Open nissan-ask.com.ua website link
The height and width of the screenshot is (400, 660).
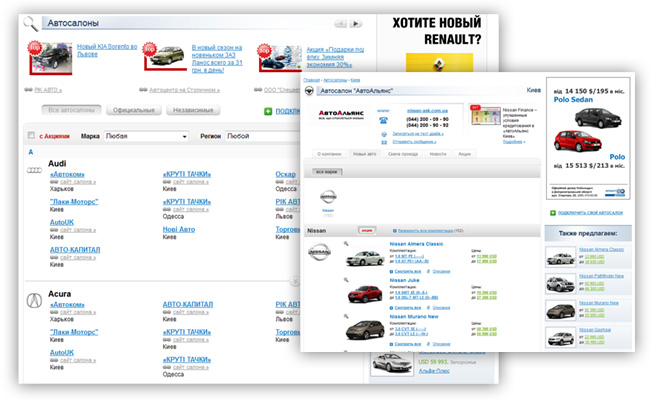pyautogui.click(x=427, y=111)
